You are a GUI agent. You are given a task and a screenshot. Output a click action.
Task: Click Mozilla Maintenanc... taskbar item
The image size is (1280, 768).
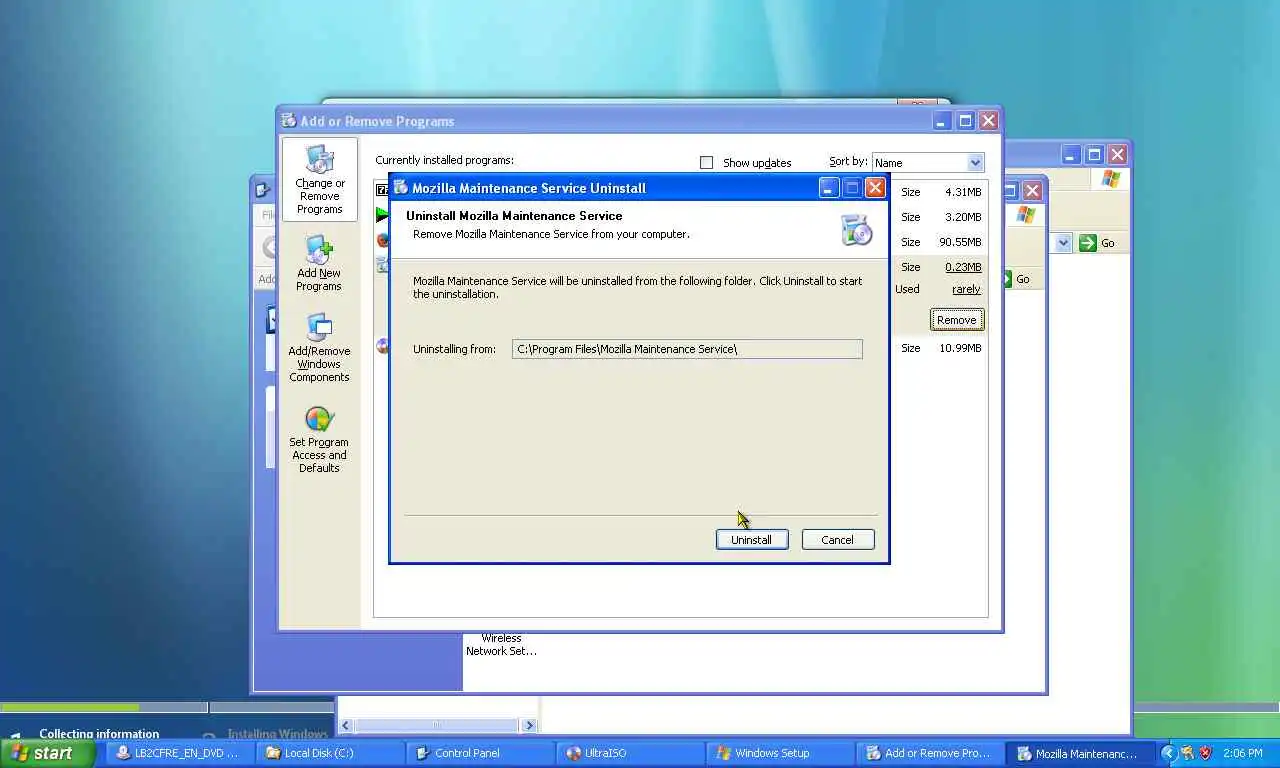tap(1080, 753)
